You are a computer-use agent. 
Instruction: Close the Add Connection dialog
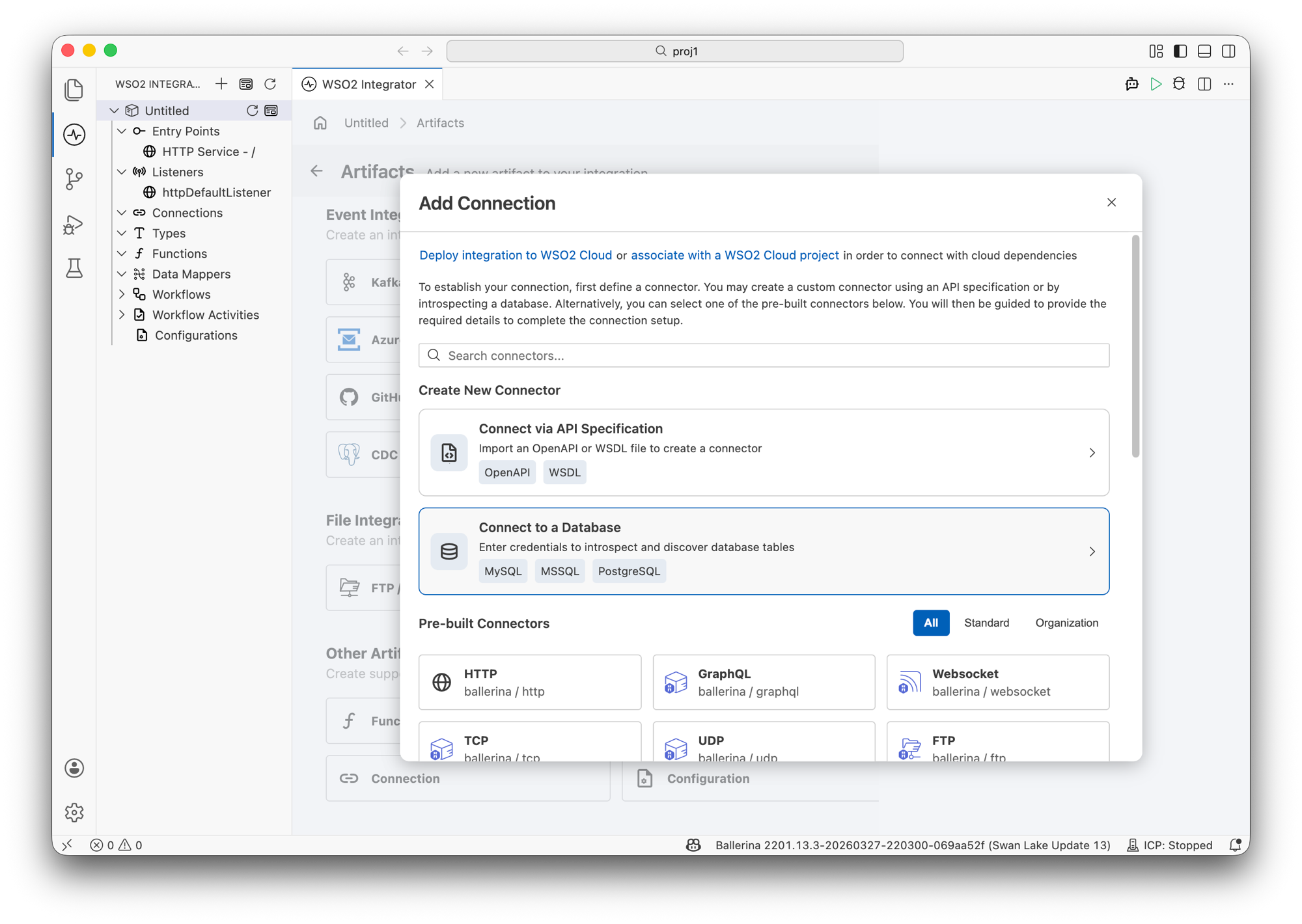click(1111, 202)
